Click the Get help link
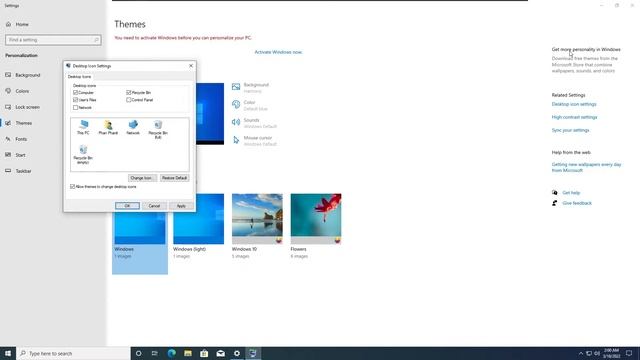Screen dimensions: 640x360 coord(571,193)
